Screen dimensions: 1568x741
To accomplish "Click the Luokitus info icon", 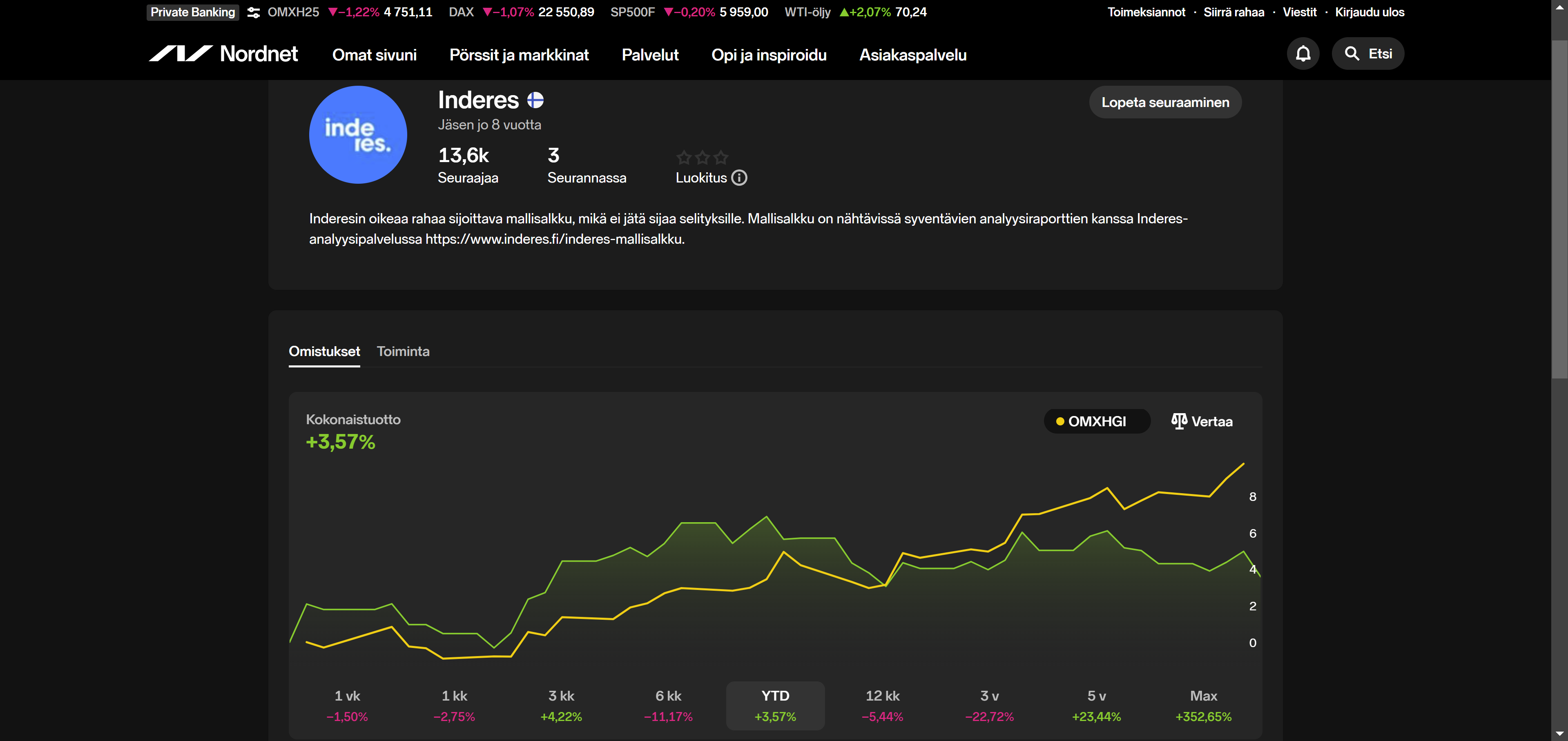I will coord(739,178).
